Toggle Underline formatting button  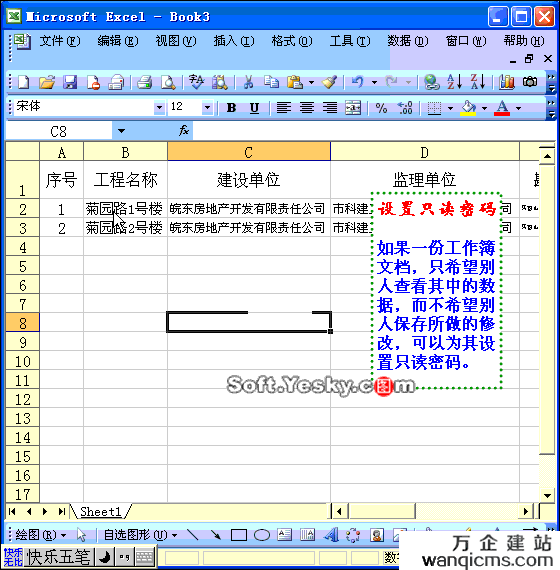255,108
